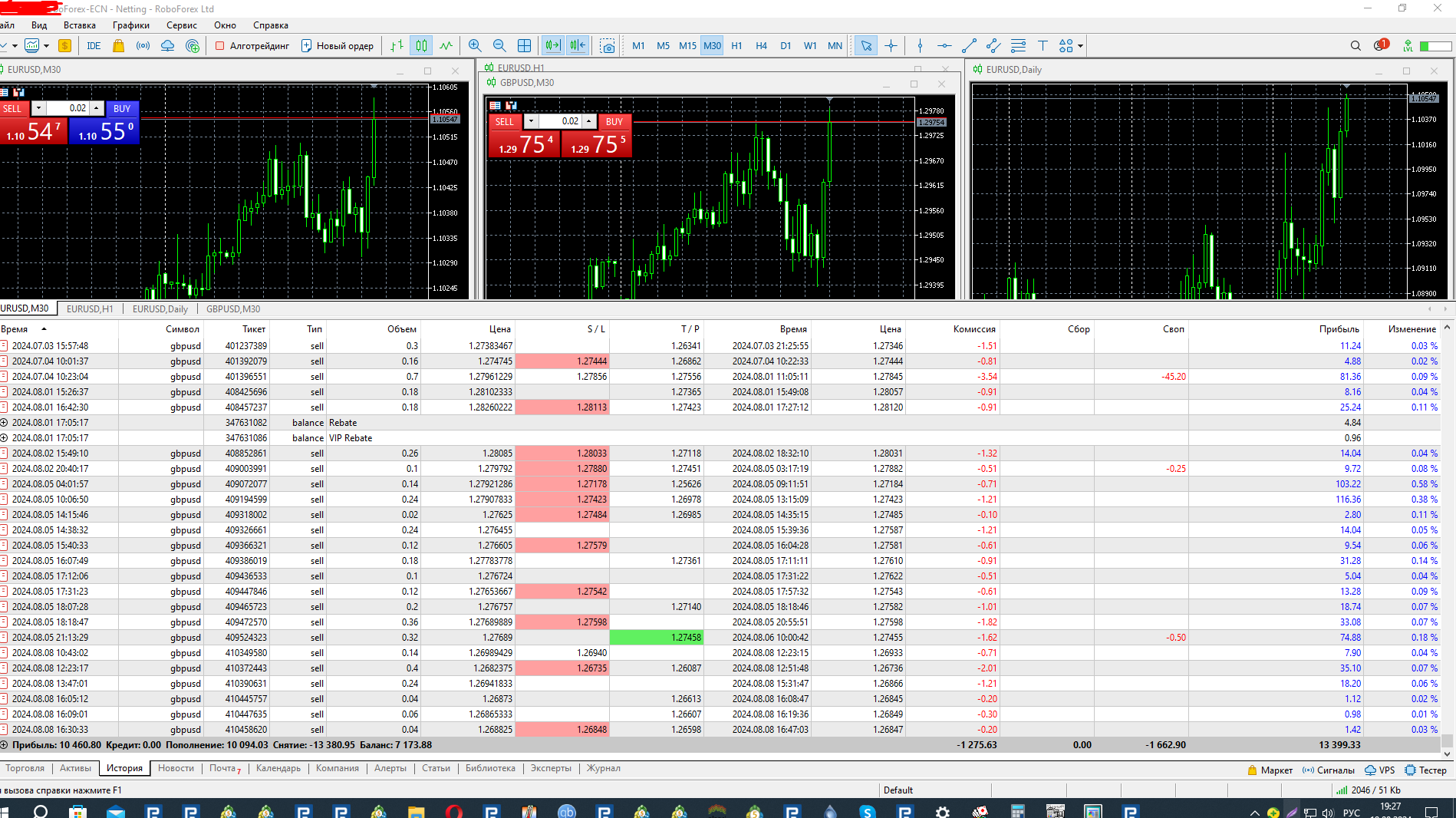Click the Новый ордер button
Viewport: 1456px width, 818px height.
pos(338,46)
